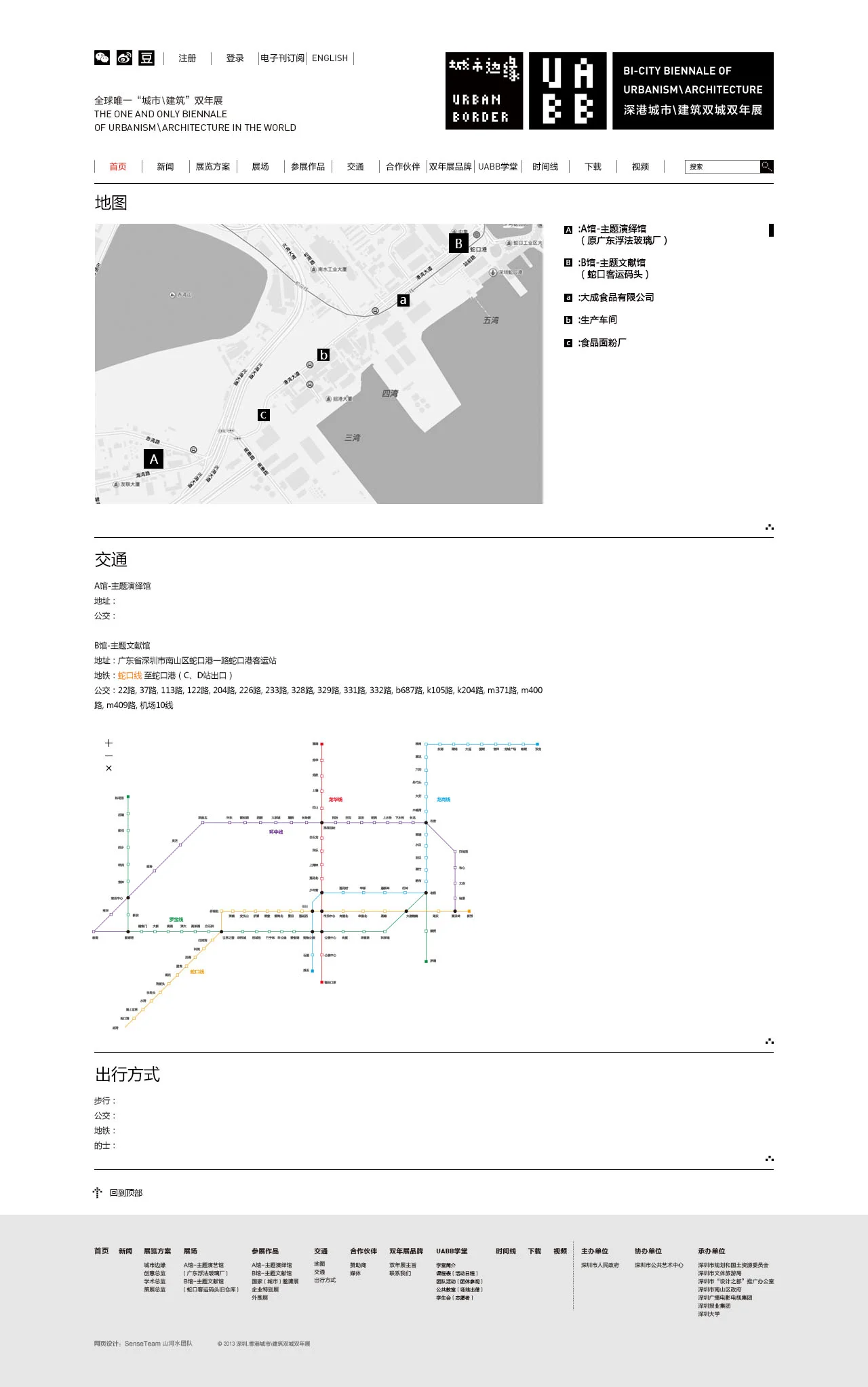
Task: Select lowercase b map marker
Action: (x=323, y=355)
